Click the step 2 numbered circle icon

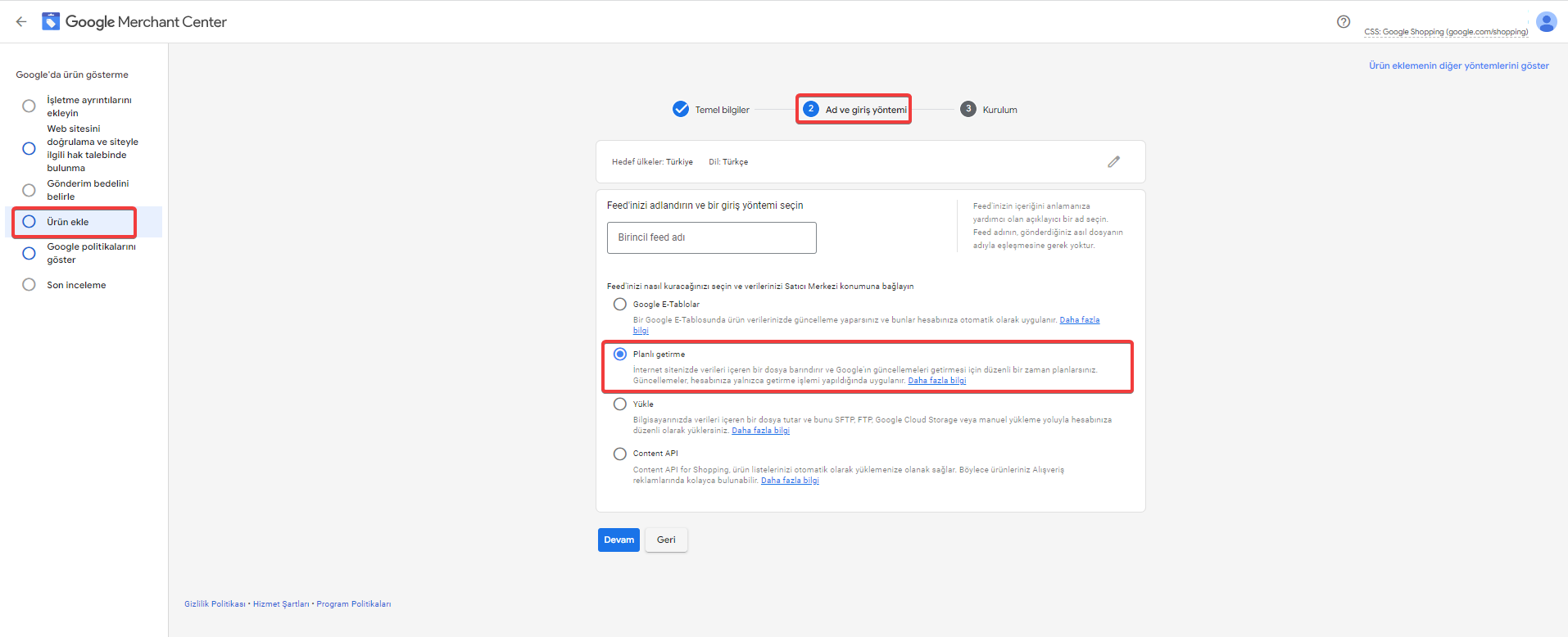click(x=811, y=109)
